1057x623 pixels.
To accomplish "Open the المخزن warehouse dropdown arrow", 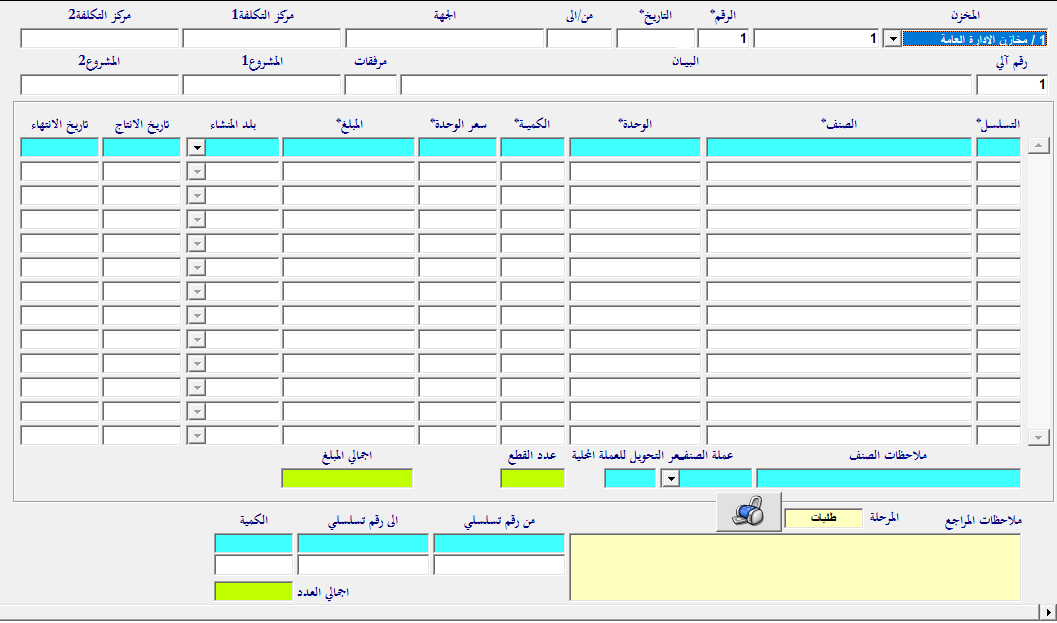I will [x=891, y=39].
